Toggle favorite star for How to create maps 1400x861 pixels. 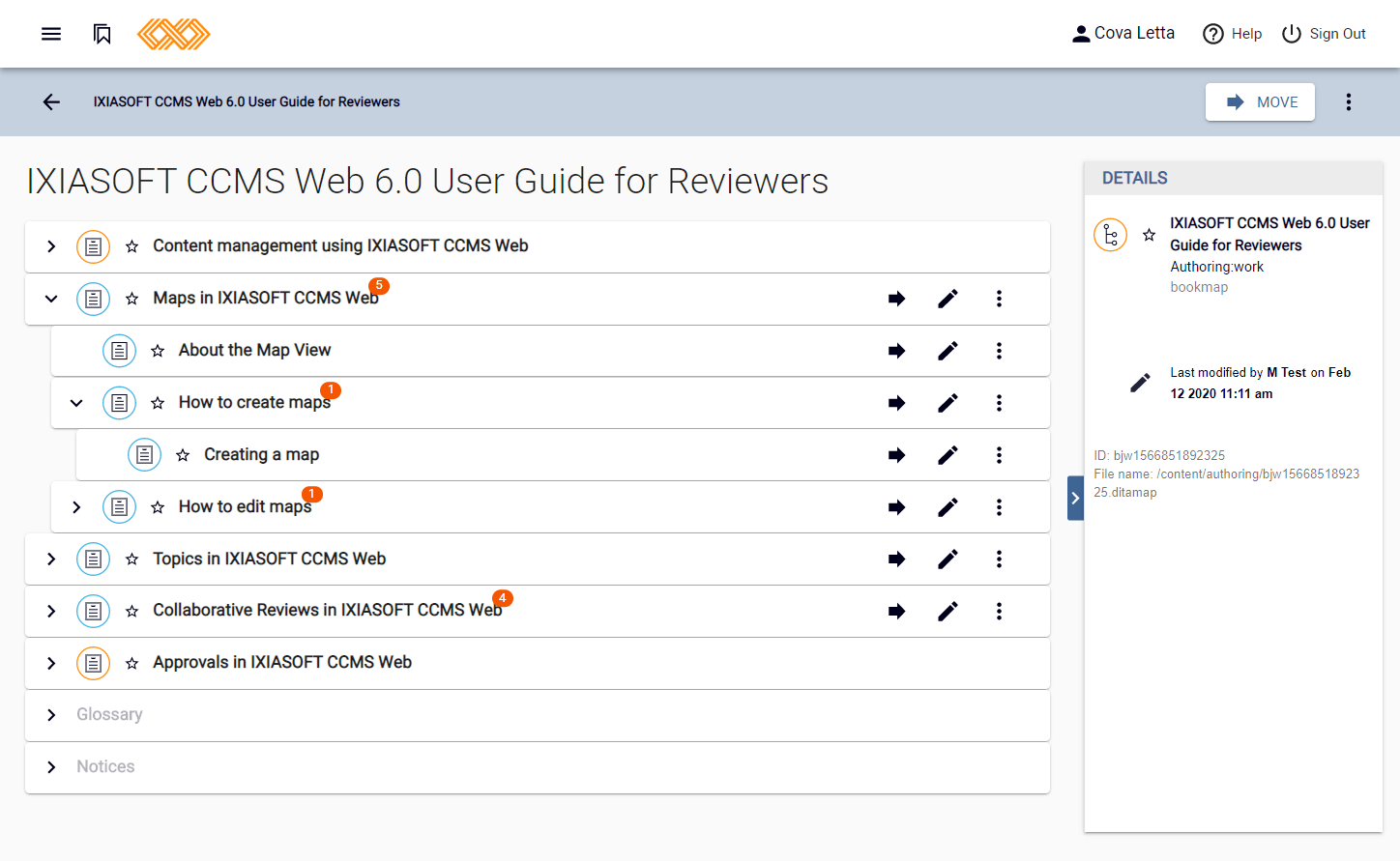158,403
